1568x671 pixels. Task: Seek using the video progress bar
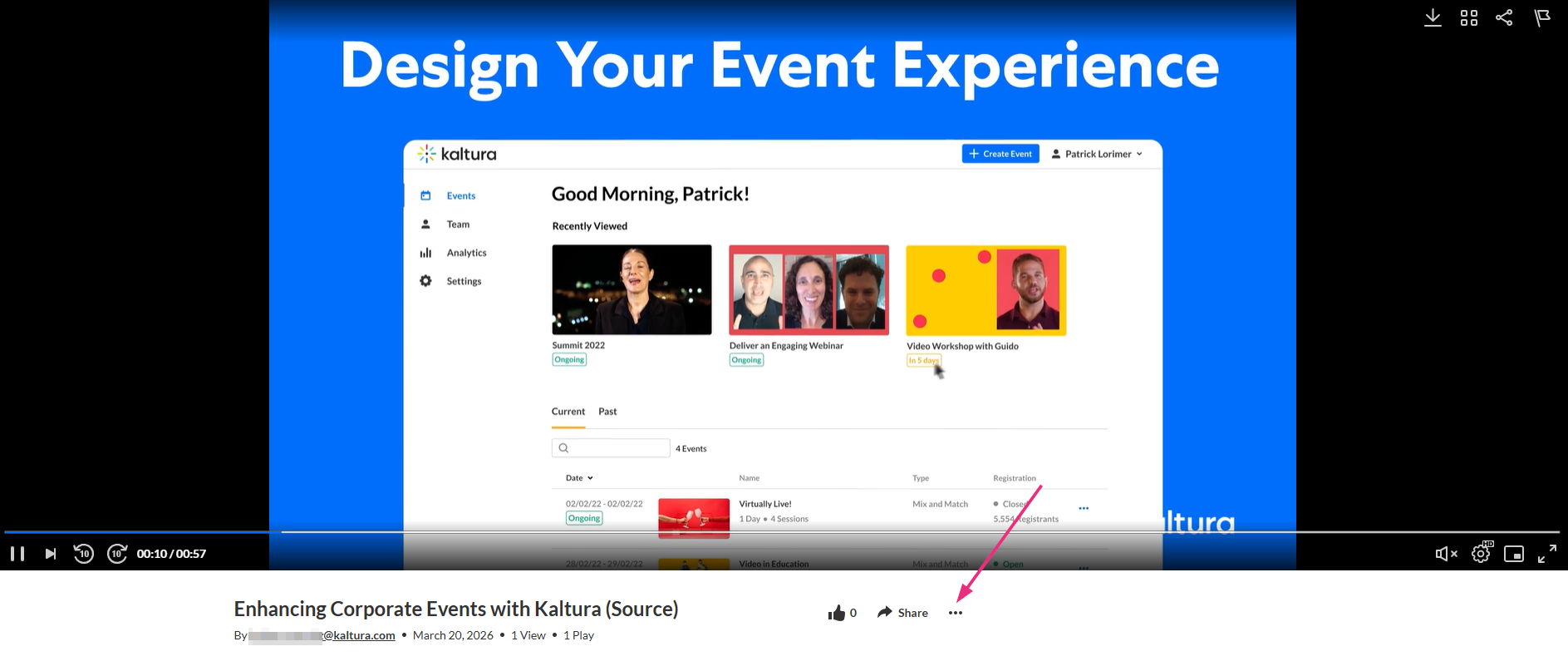(782, 531)
